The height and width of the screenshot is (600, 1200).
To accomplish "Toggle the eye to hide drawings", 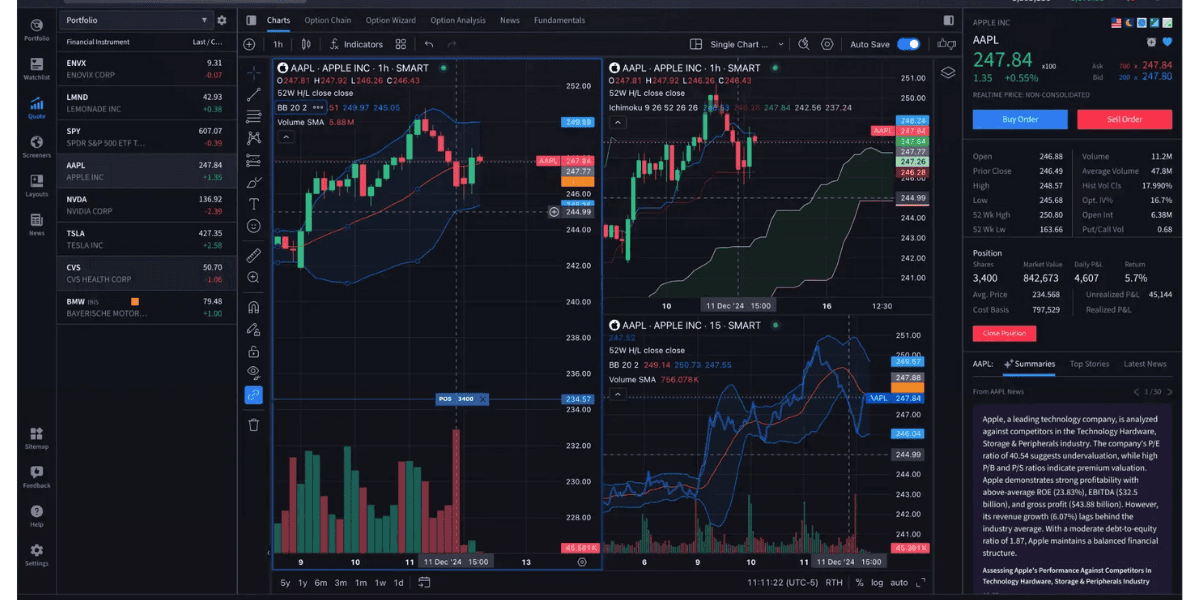I will tap(254, 372).
